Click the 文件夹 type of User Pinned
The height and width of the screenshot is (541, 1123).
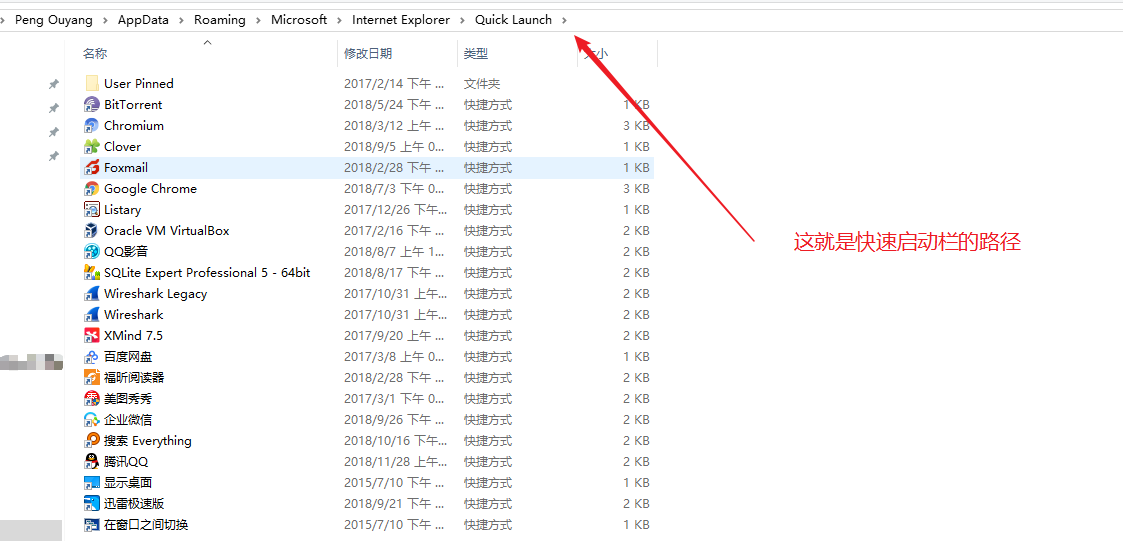482,84
